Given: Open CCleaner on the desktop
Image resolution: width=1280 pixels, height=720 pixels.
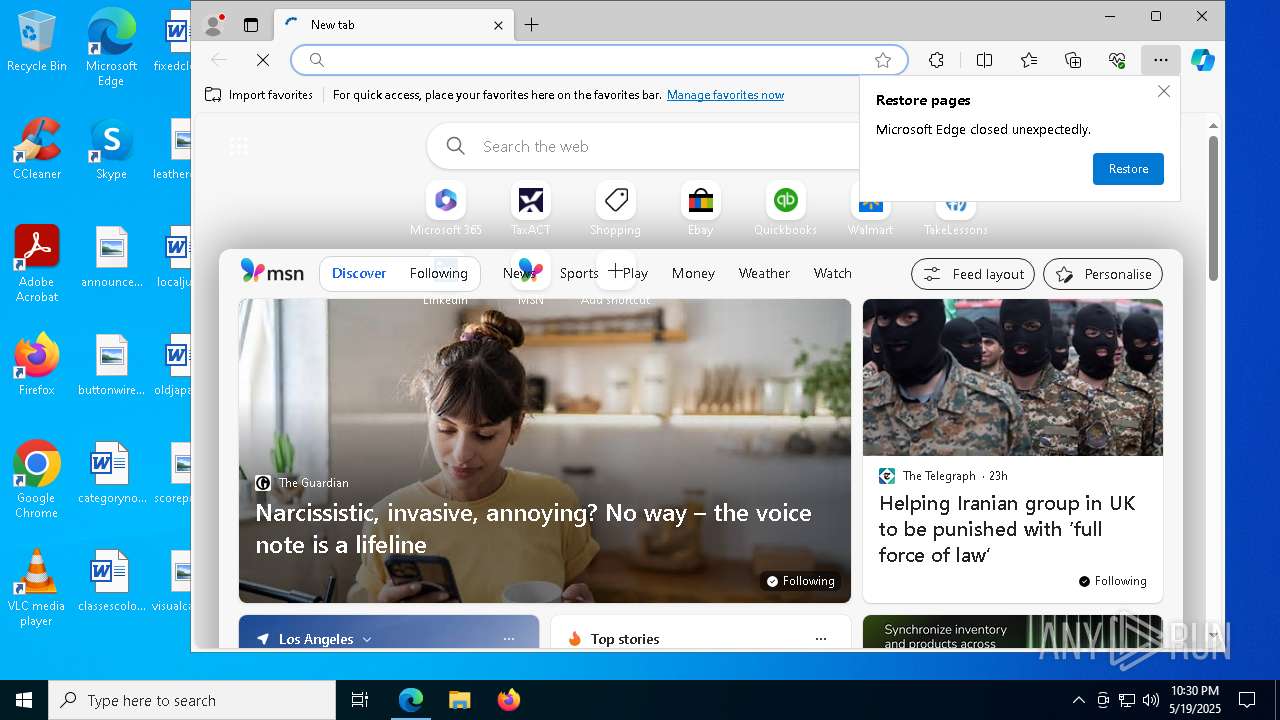Looking at the screenshot, I should (x=37, y=150).
